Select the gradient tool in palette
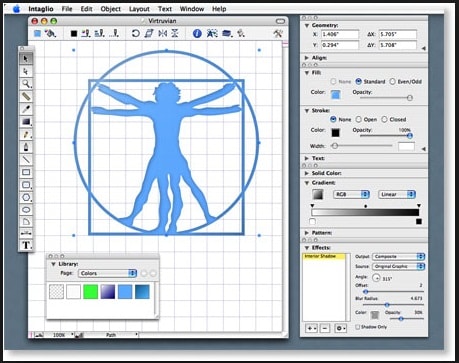This screenshot has width=459, height=363. [x=26, y=122]
